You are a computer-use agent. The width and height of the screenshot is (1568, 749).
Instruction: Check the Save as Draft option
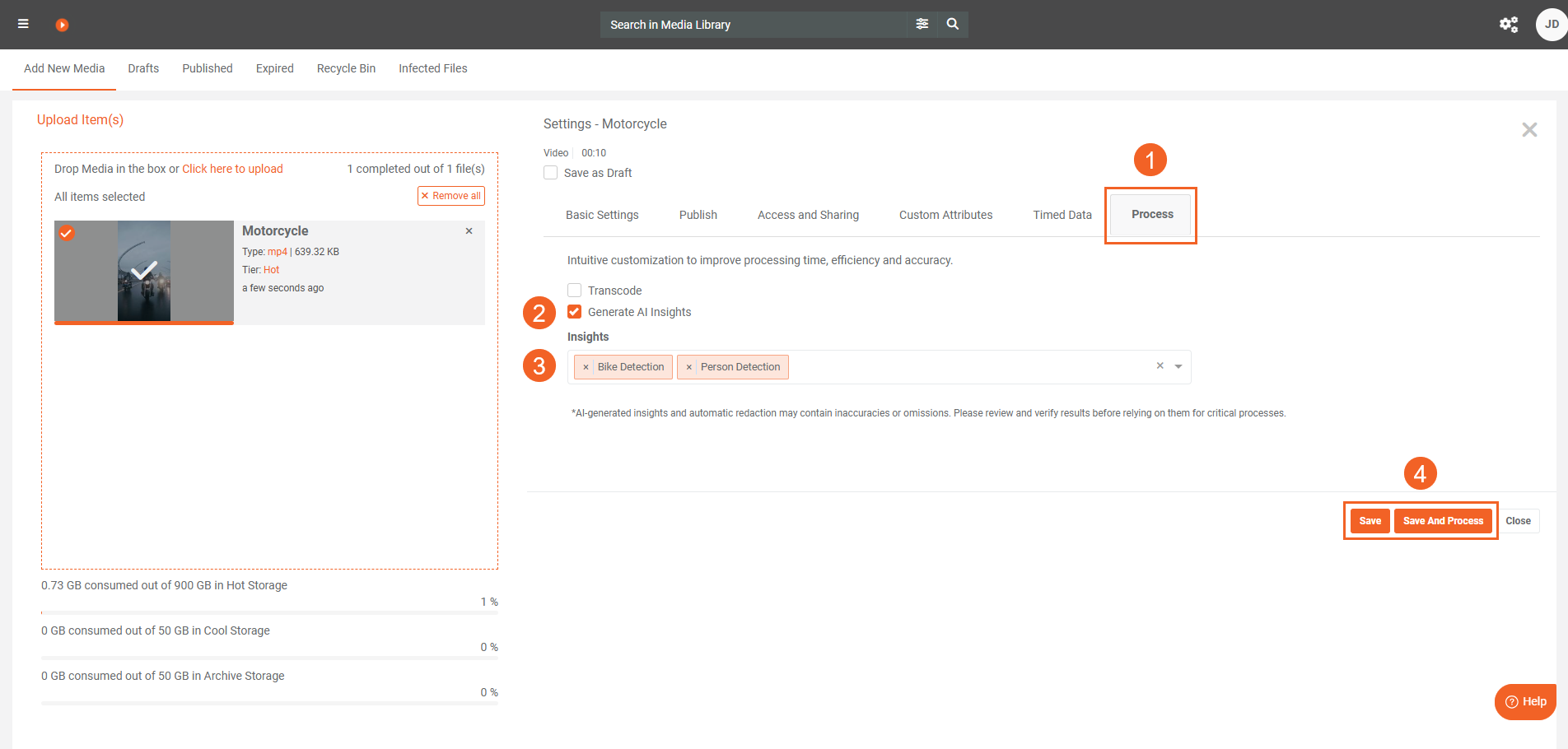551,173
